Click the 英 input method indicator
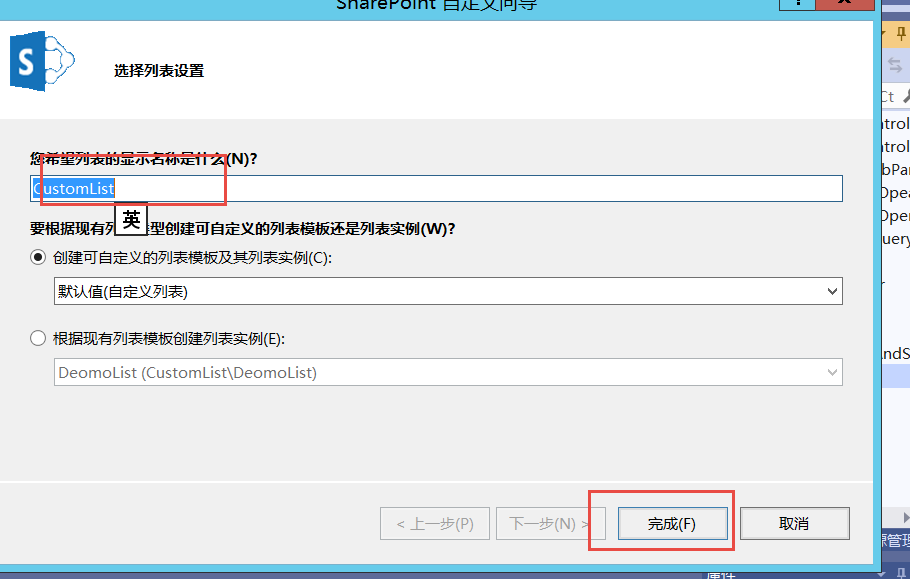 (131, 219)
